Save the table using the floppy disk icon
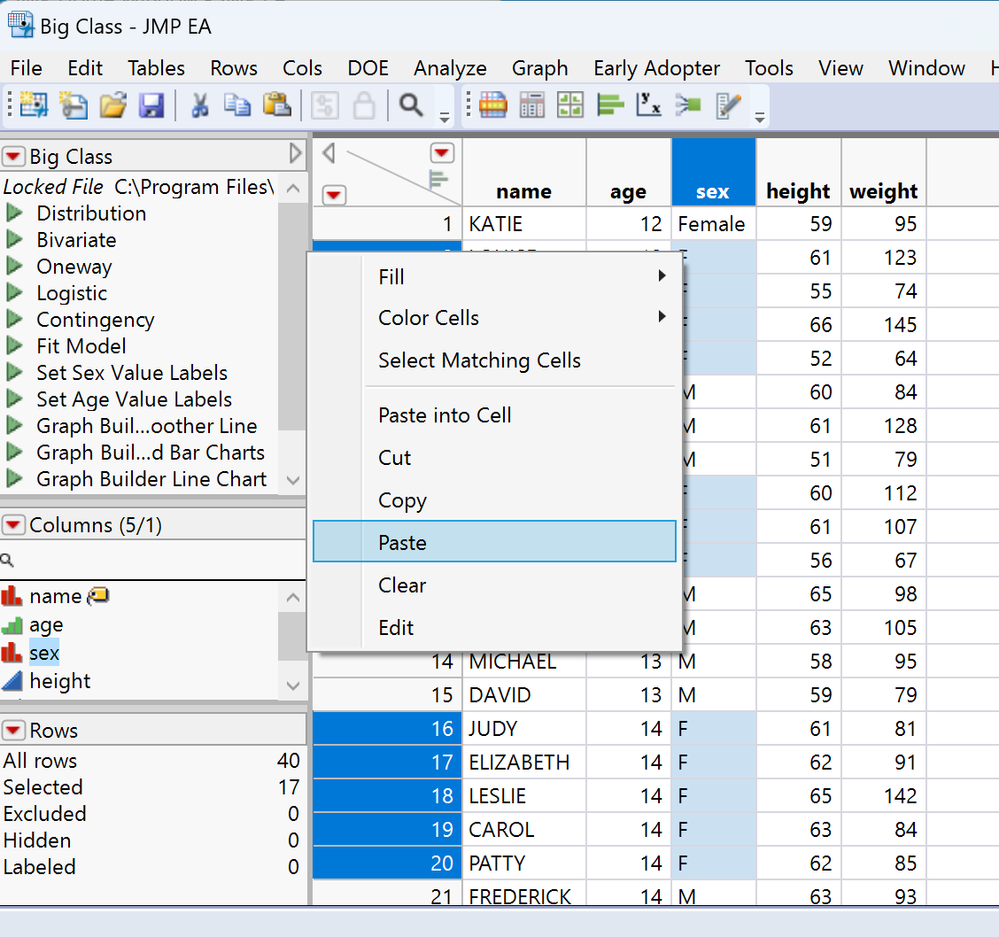The height and width of the screenshot is (937, 999). coord(152,105)
